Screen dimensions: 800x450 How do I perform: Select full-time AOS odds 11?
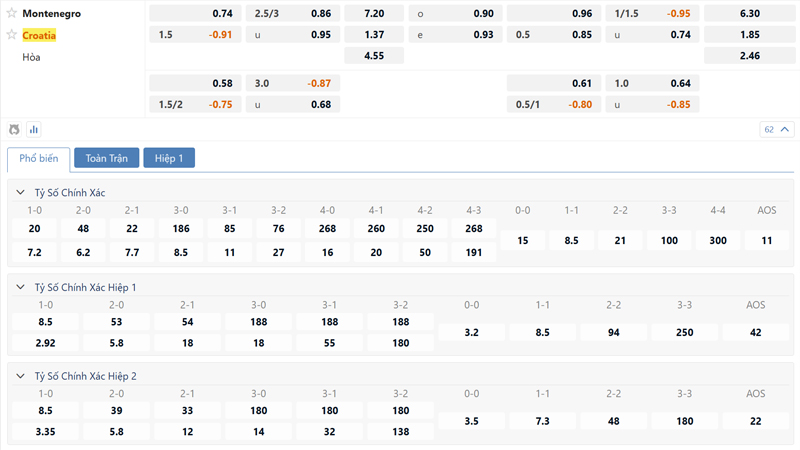pyautogui.click(x=766, y=240)
